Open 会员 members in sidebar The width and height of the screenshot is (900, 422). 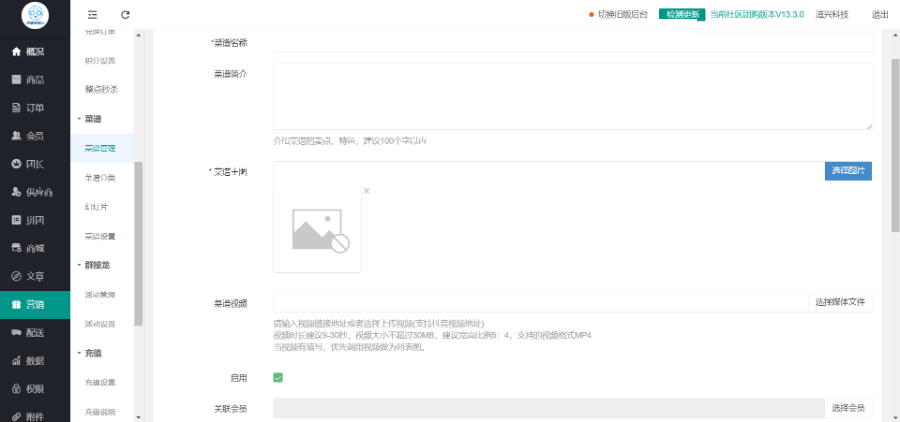pos(34,135)
